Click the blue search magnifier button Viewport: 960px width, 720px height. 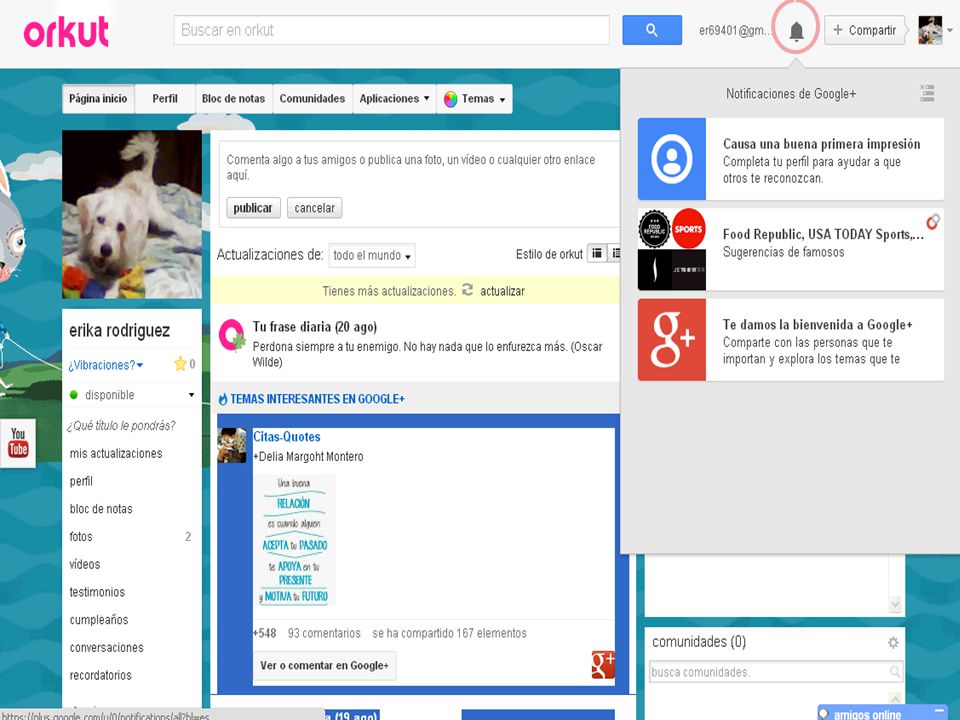tap(652, 30)
